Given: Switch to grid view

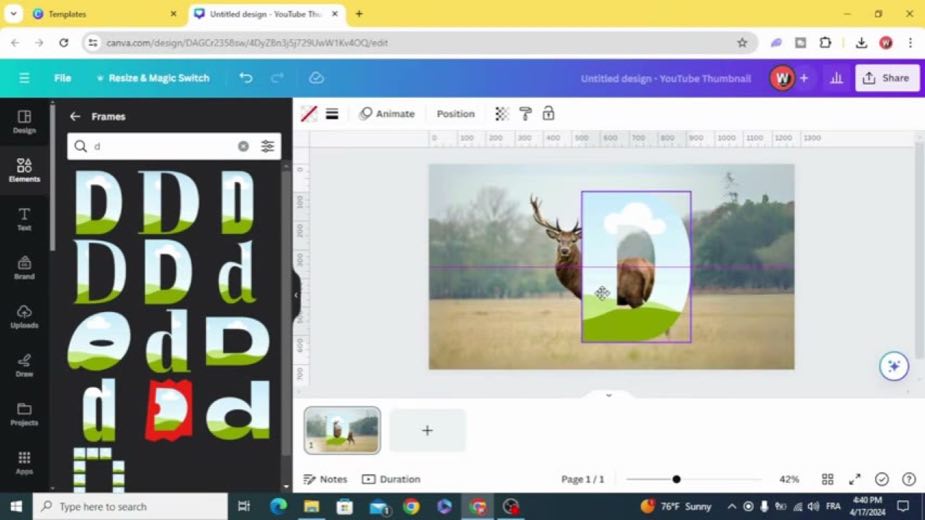Looking at the screenshot, I should pyautogui.click(x=828, y=479).
